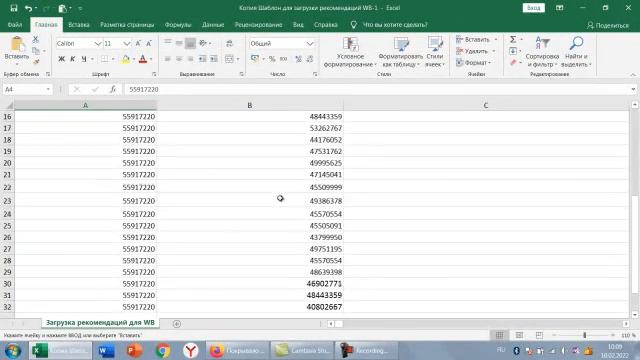The width and height of the screenshot is (640, 360).
Task: Open Find and Select (Найти и выделить)
Action: [576, 52]
